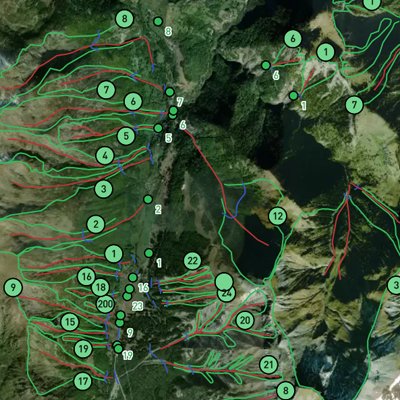Click the small green dot labeled 2

tap(148, 199)
